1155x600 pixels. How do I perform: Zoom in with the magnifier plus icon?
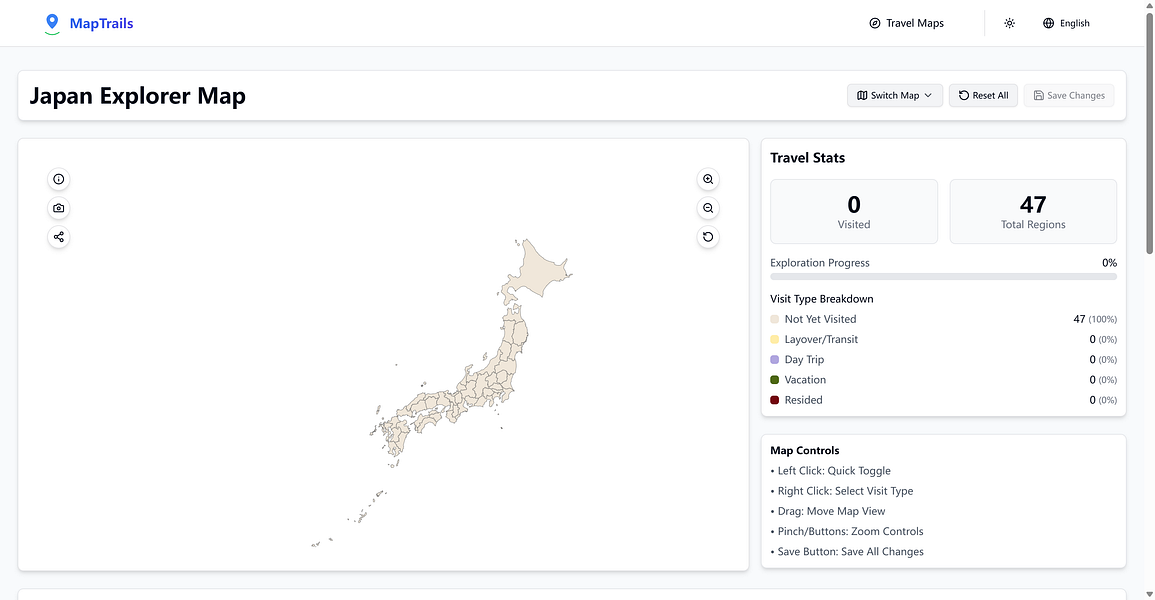[x=708, y=179]
